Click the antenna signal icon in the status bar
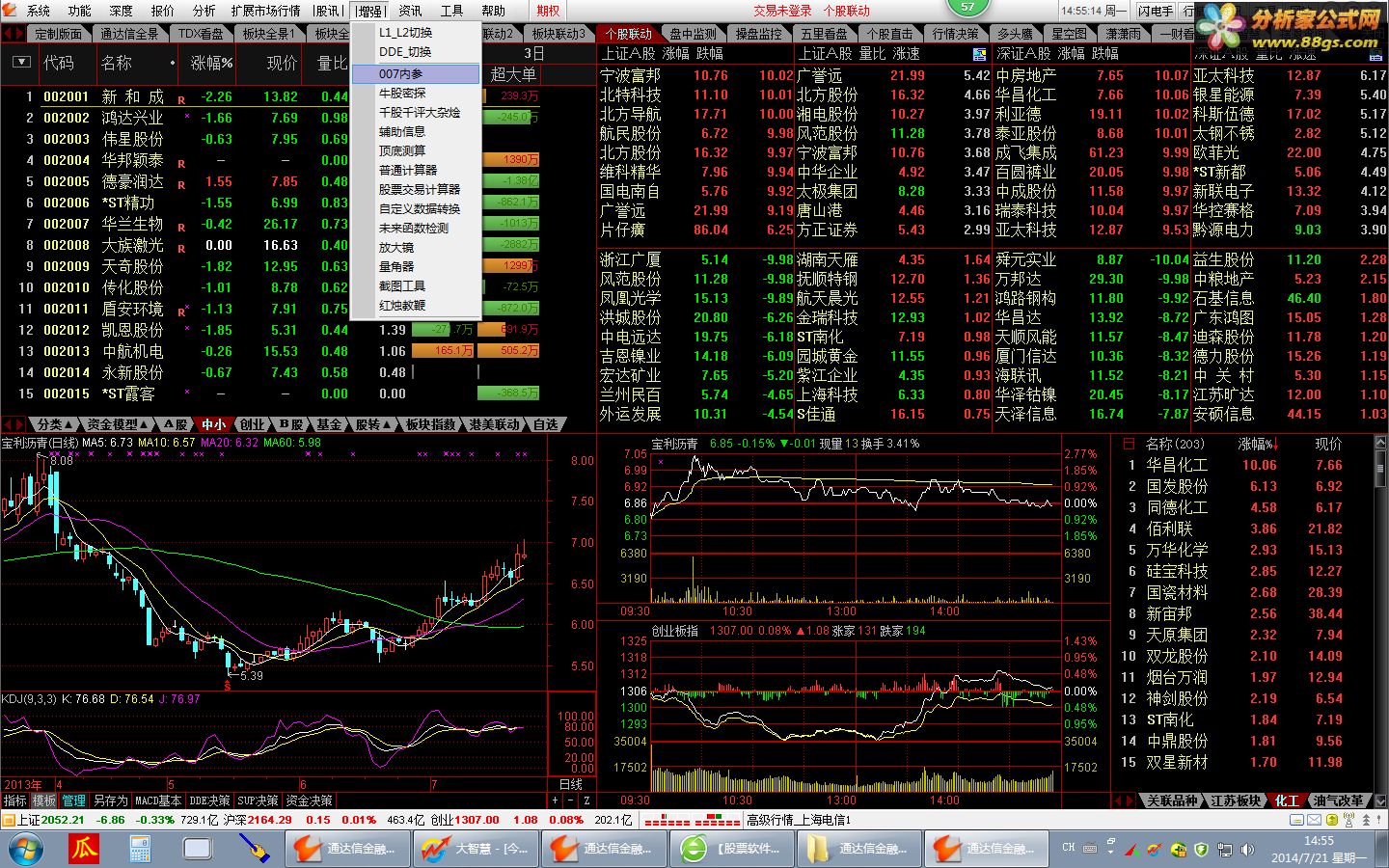 1349,820
